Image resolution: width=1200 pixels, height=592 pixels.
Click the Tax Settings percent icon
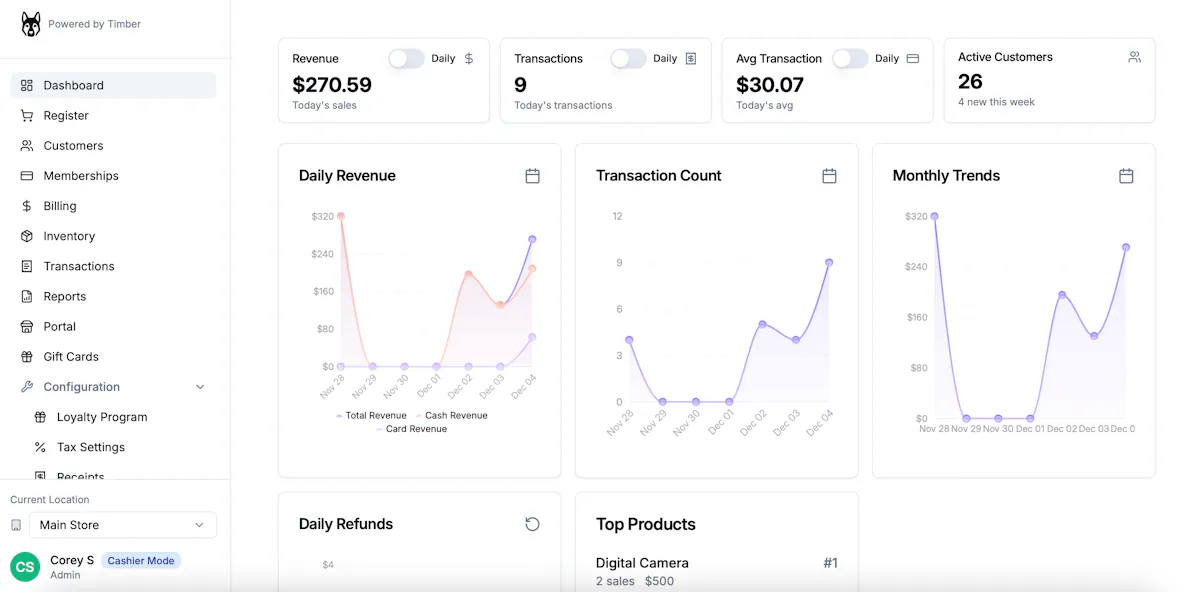tap(40, 447)
